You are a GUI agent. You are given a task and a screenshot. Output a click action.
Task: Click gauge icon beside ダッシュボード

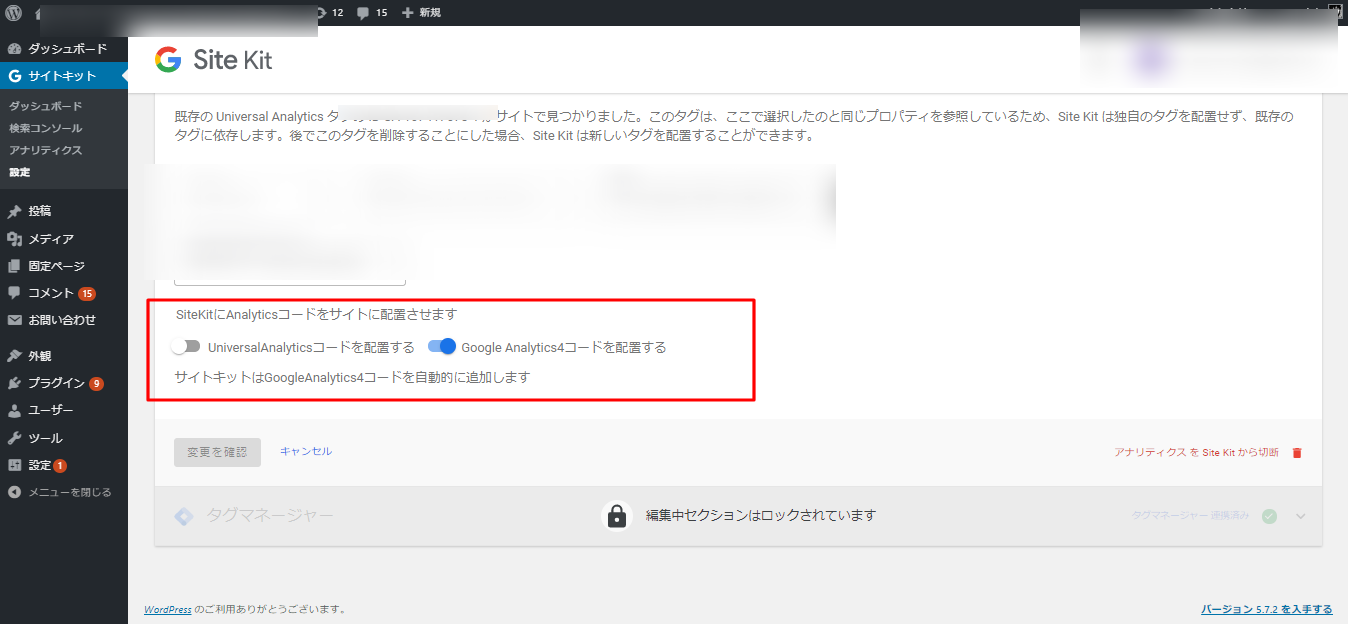(x=14, y=49)
